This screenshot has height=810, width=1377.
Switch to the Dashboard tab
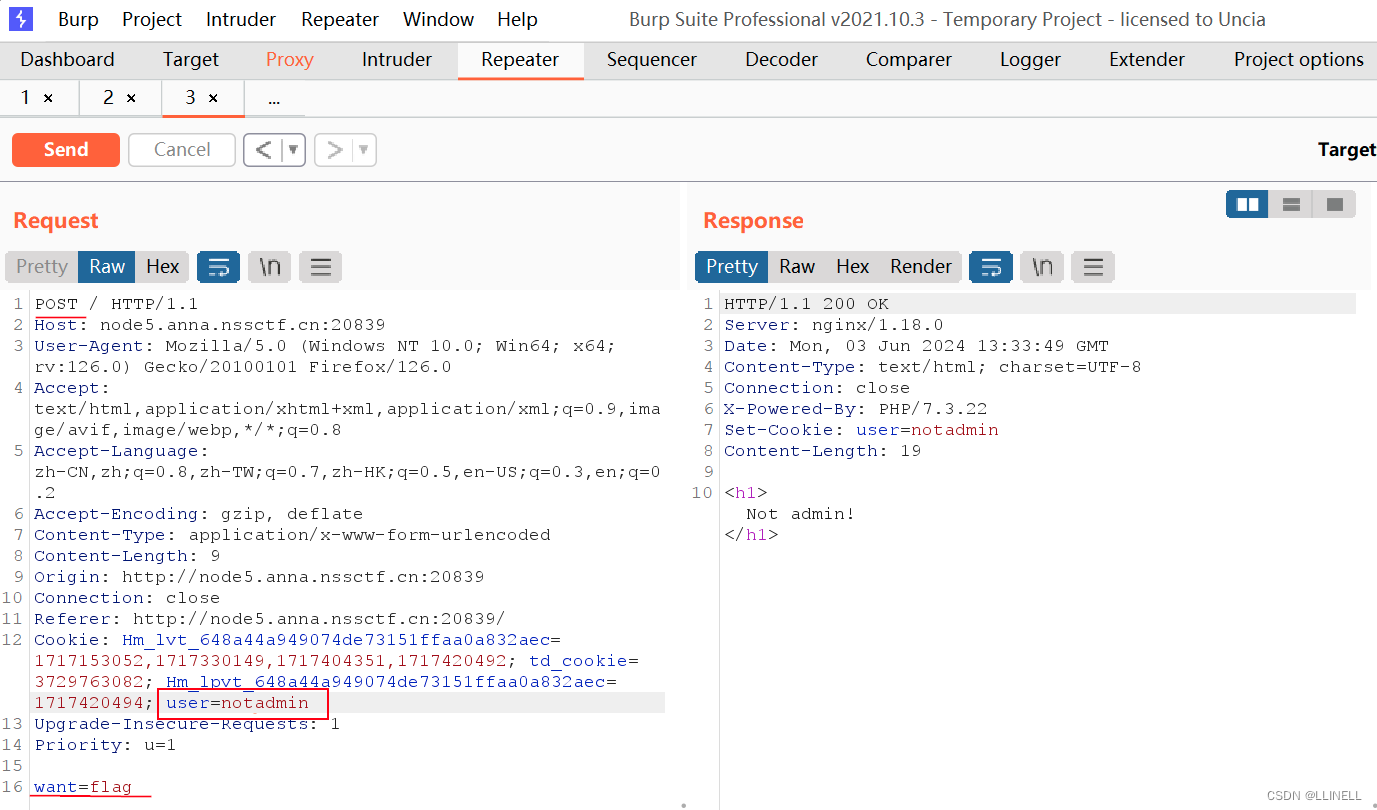click(67, 60)
